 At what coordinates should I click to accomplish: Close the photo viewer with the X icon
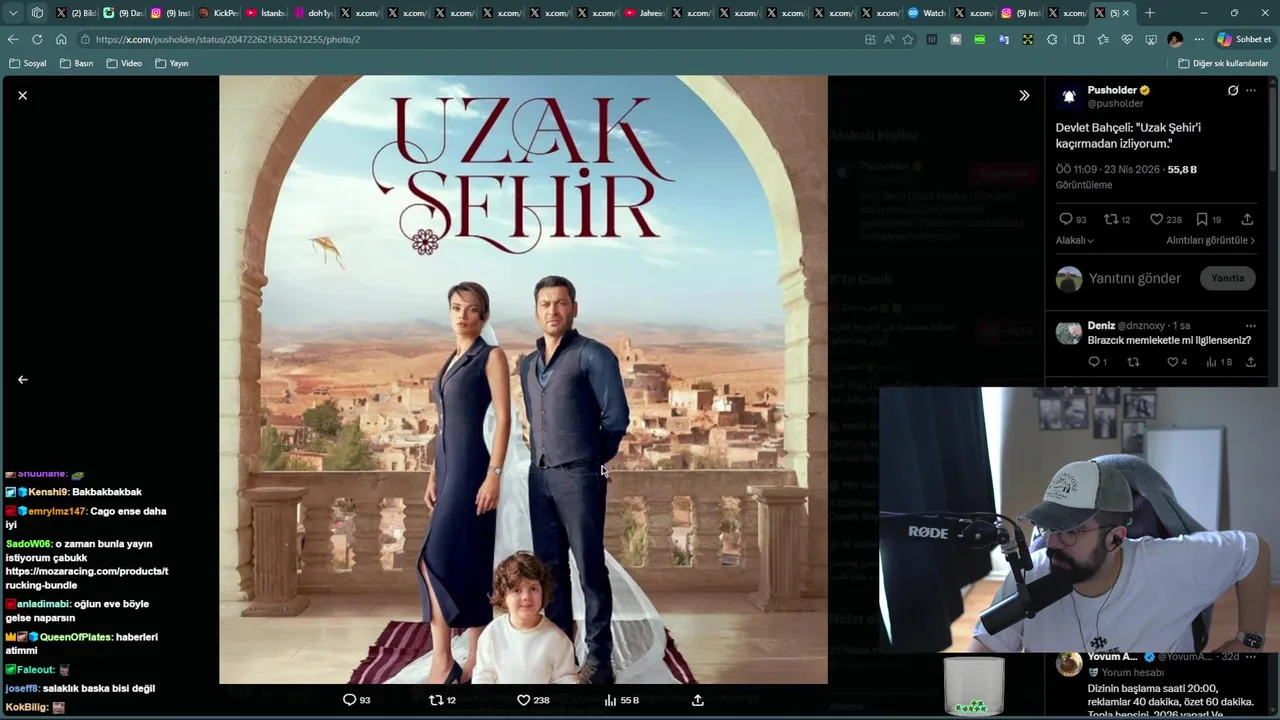22,95
